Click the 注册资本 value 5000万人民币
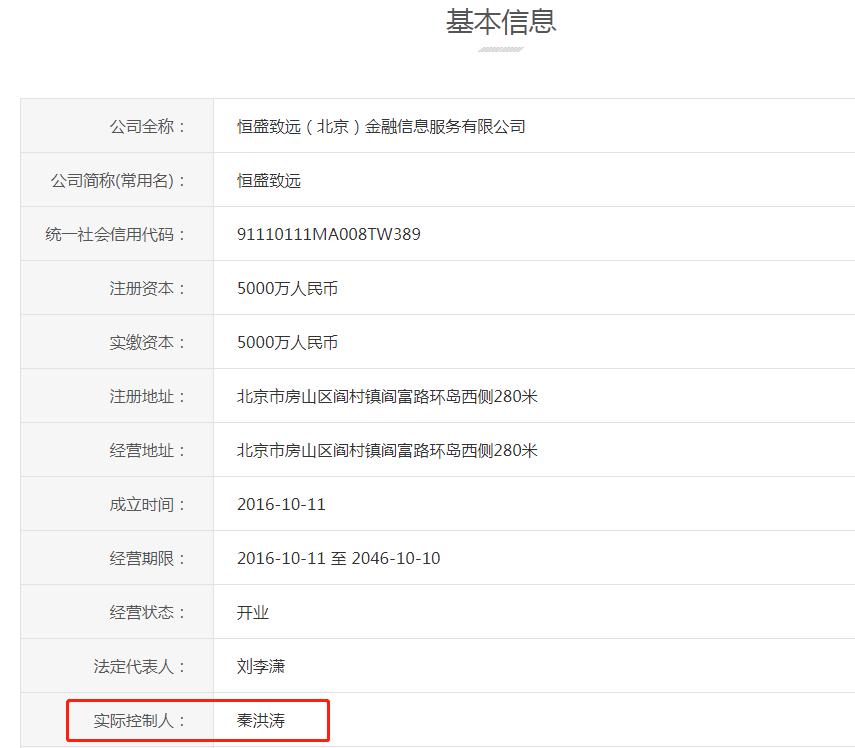This screenshot has width=855, height=748. pyautogui.click(x=288, y=288)
